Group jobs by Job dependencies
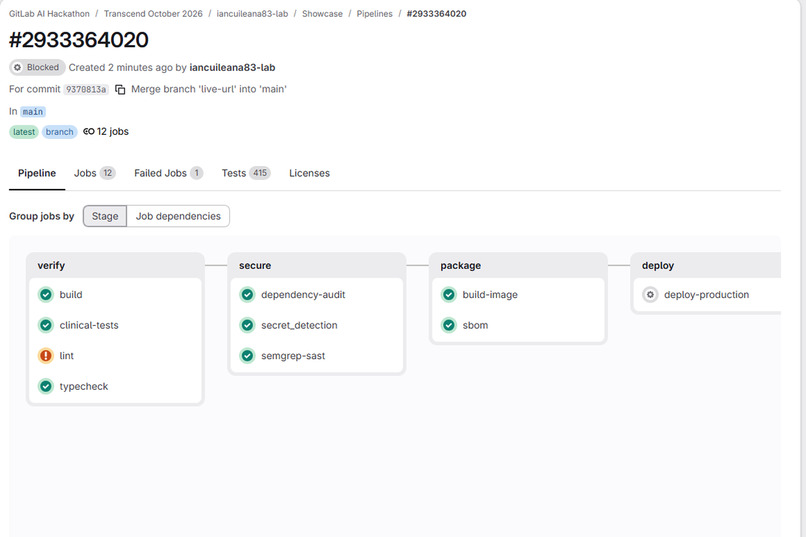Image resolution: width=806 pixels, height=537 pixels. point(178,216)
